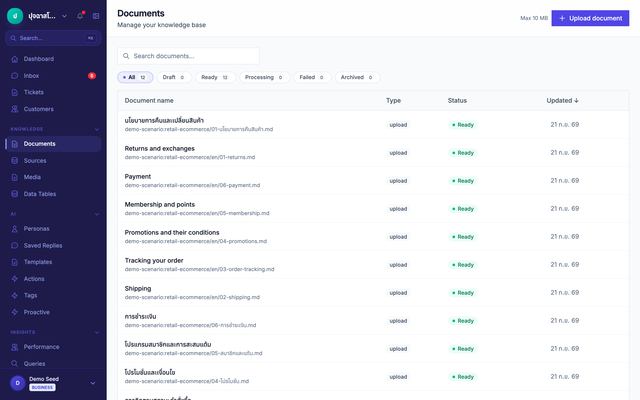Collapse the AI section
640x400 pixels.
tap(97, 214)
